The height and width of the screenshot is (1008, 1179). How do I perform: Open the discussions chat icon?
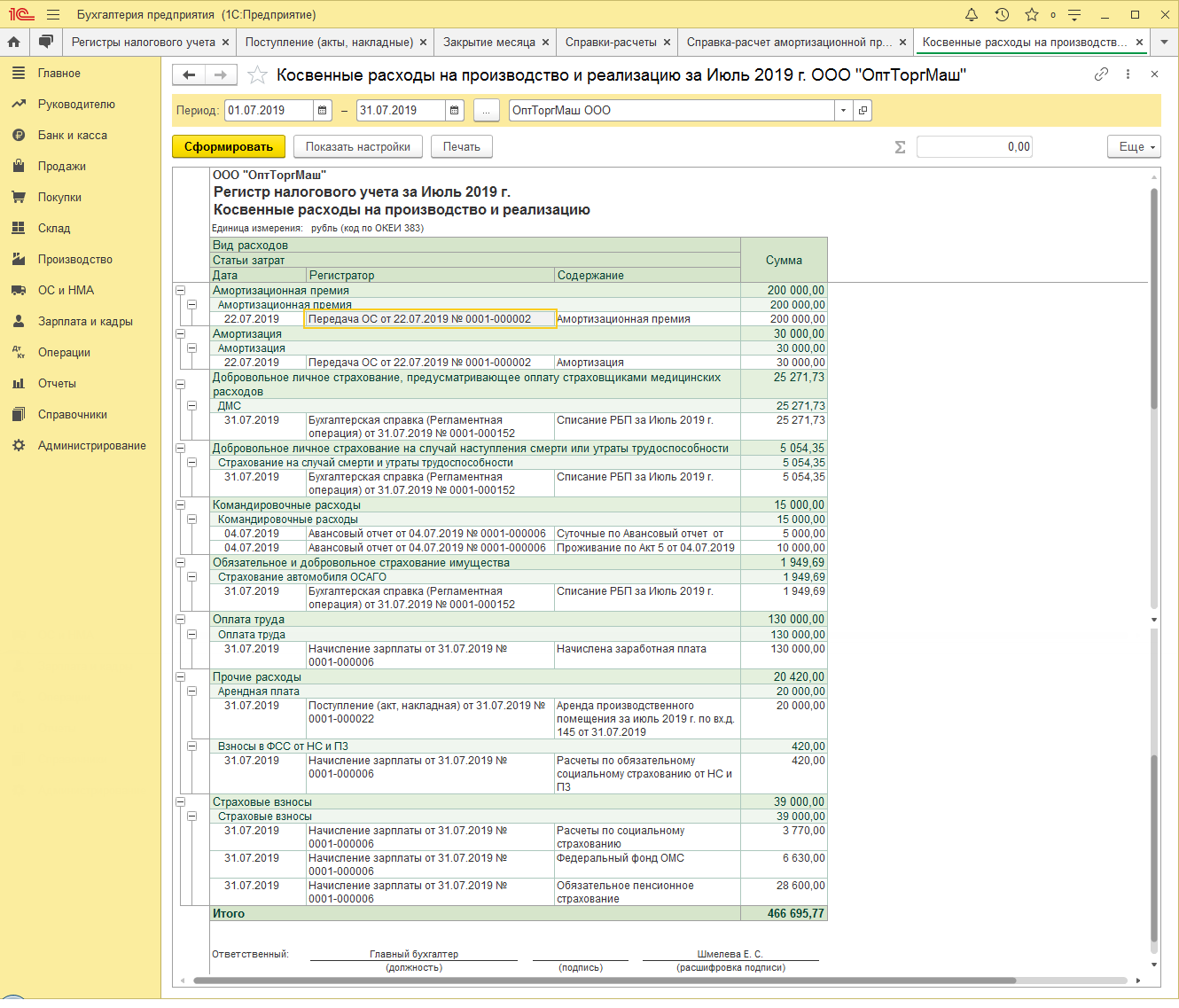click(x=46, y=42)
